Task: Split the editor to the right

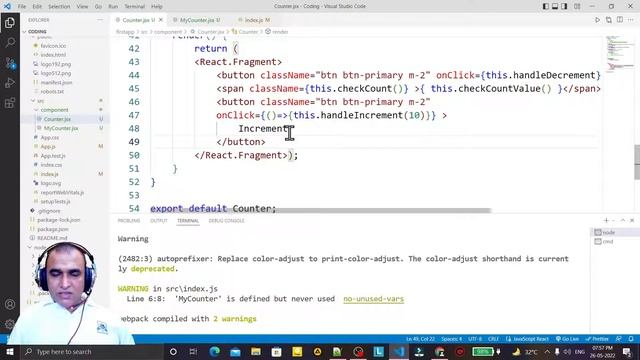Action: tap(620, 20)
